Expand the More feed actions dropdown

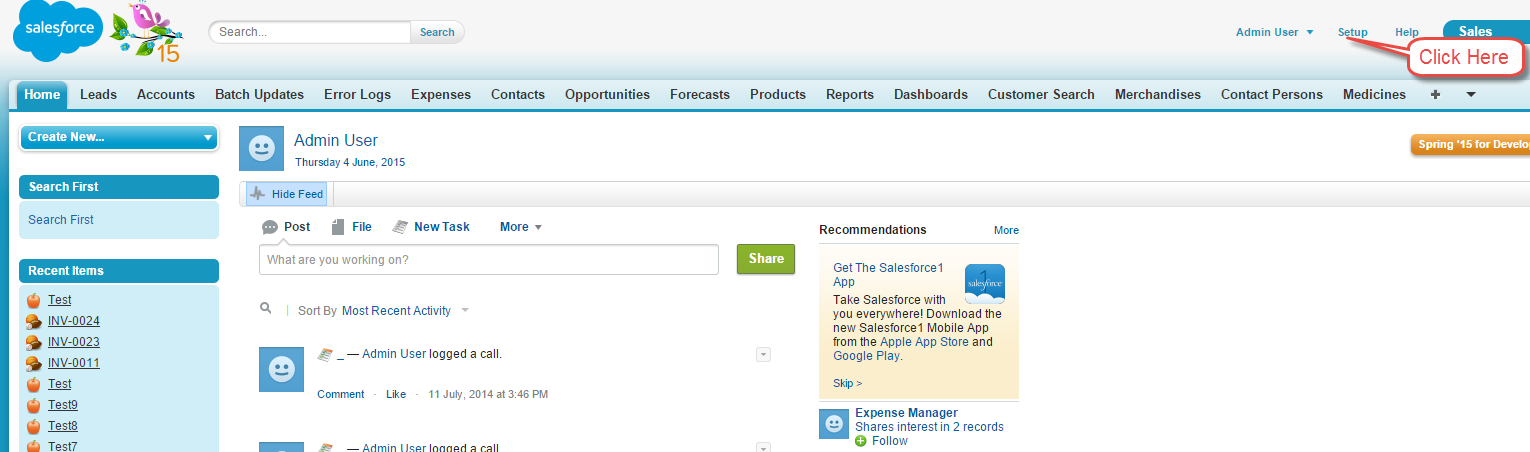pos(521,227)
